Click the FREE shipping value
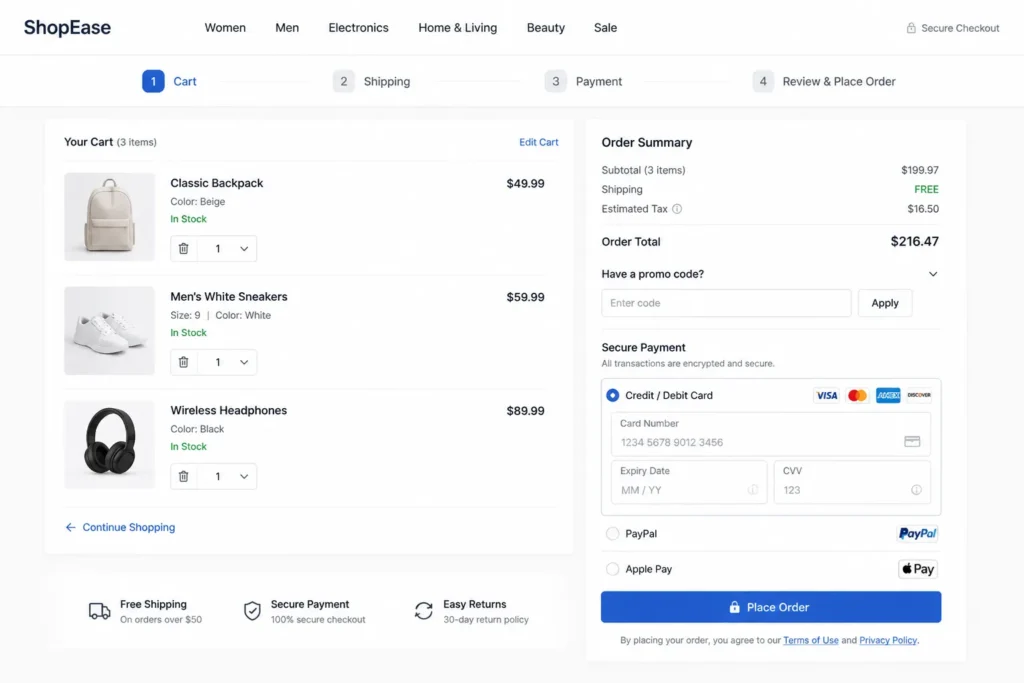Viewport: 1024px width, 683px height. [926, 189]
